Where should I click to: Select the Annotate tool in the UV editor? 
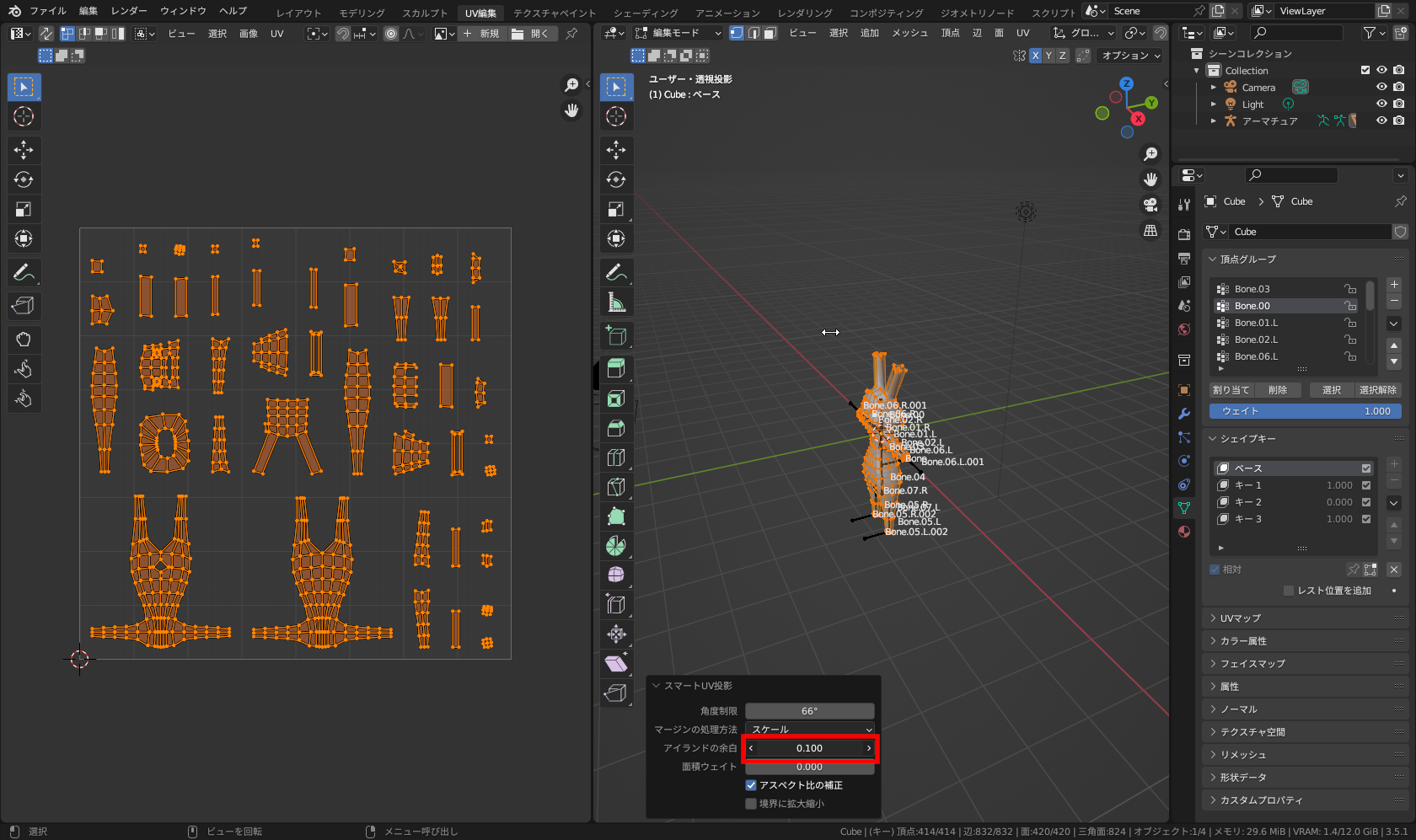pyautogui.click(x=24, y=272)
